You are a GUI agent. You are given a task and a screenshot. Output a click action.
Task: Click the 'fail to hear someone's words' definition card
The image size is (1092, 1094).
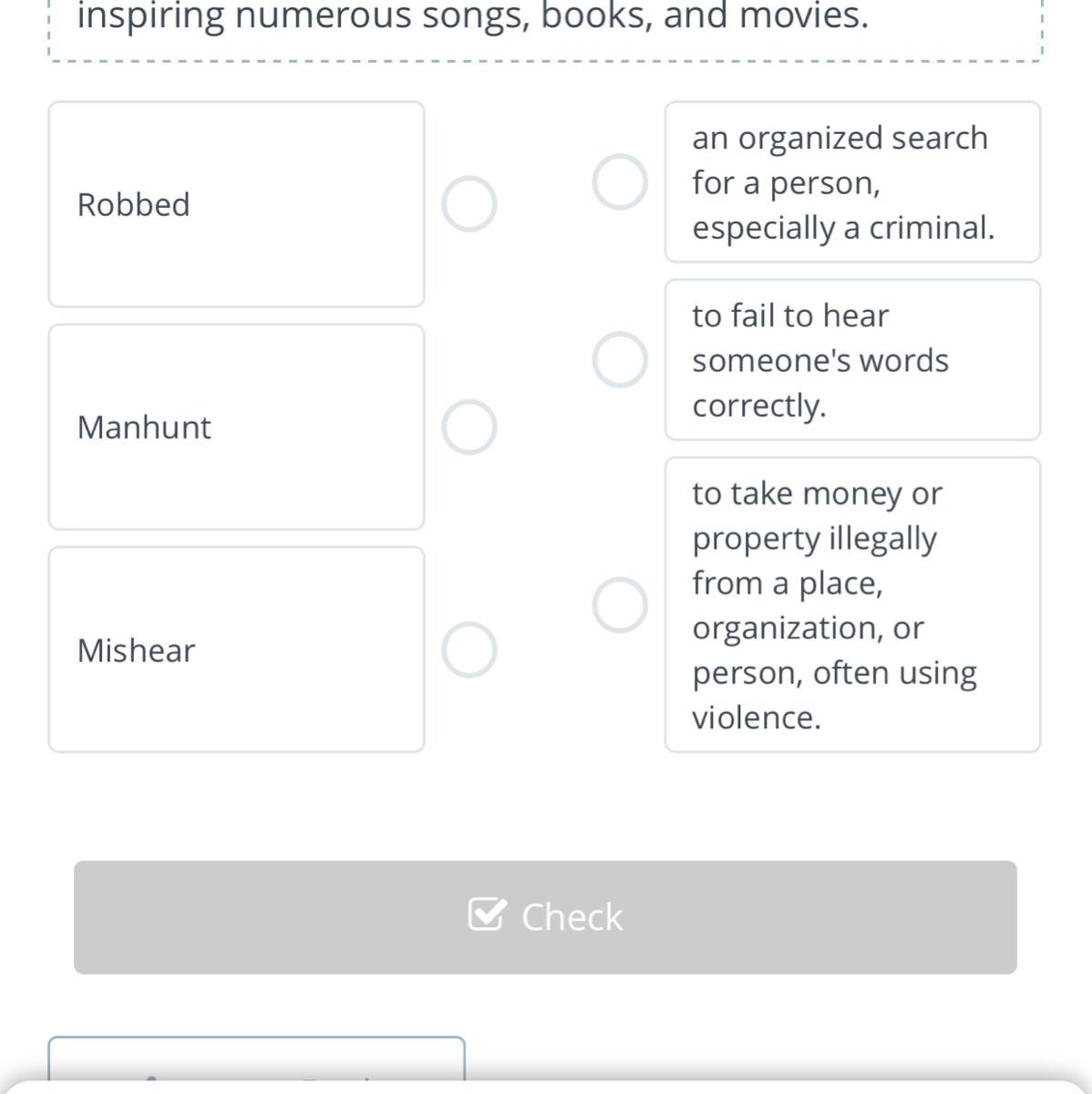click(852, 359)
